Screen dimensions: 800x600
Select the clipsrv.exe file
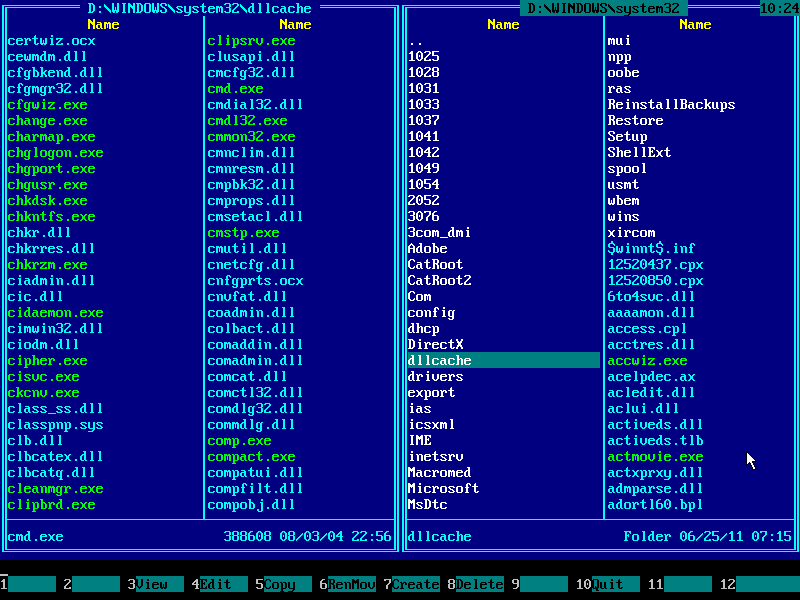pyautogui.click(x=252, y=41)
